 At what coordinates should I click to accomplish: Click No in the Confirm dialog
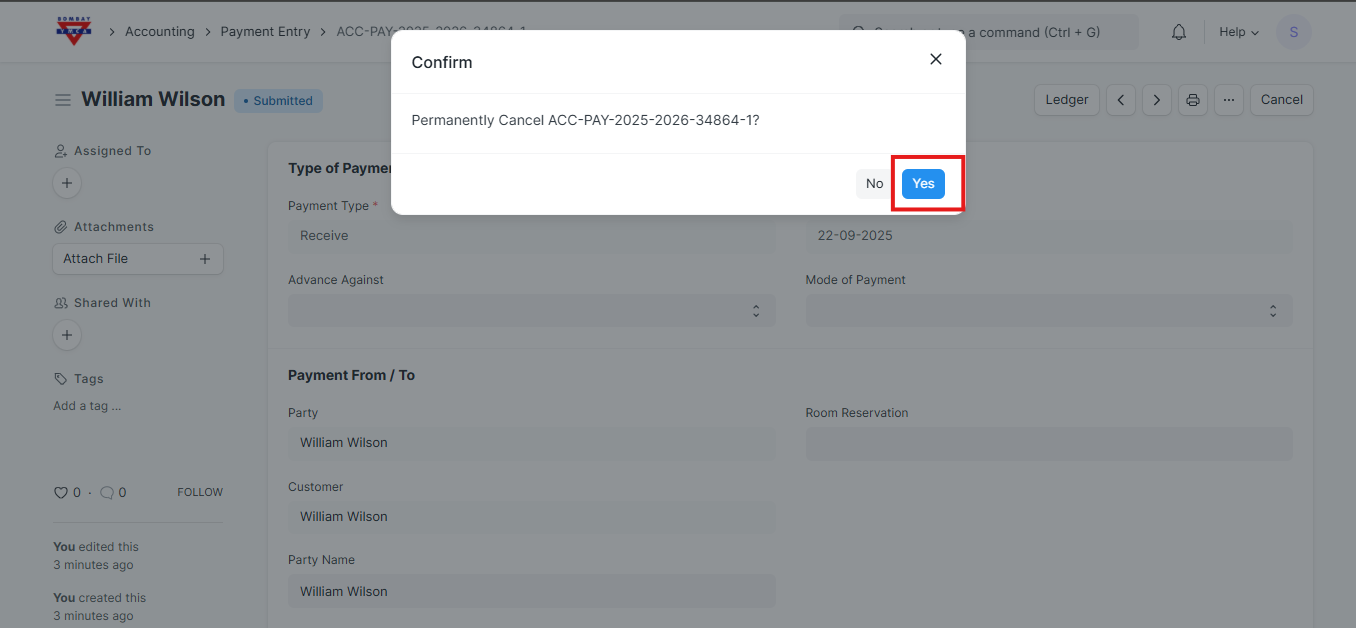[874, 184]
